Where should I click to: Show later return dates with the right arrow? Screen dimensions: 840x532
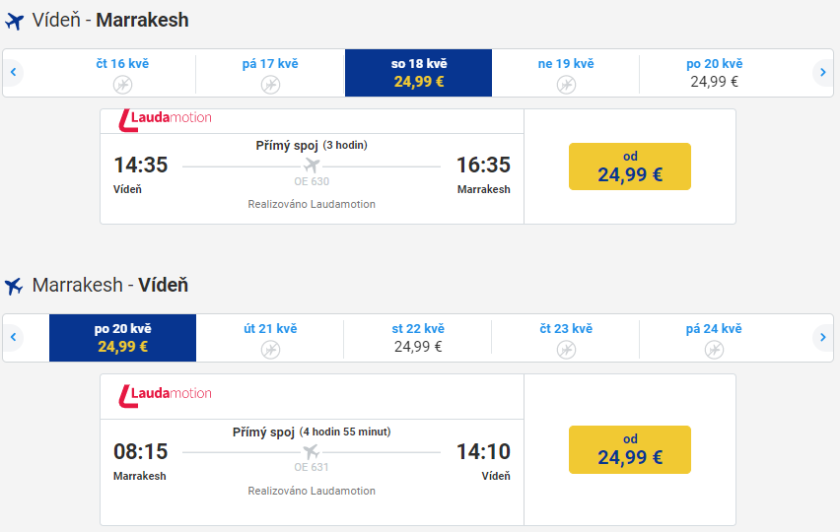(822, 337)
